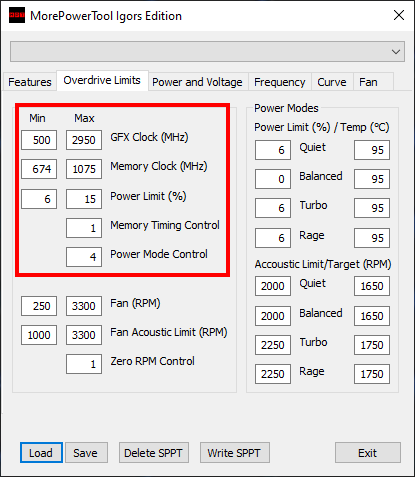Click the Delete SPPT button

[x=154, y=453]
